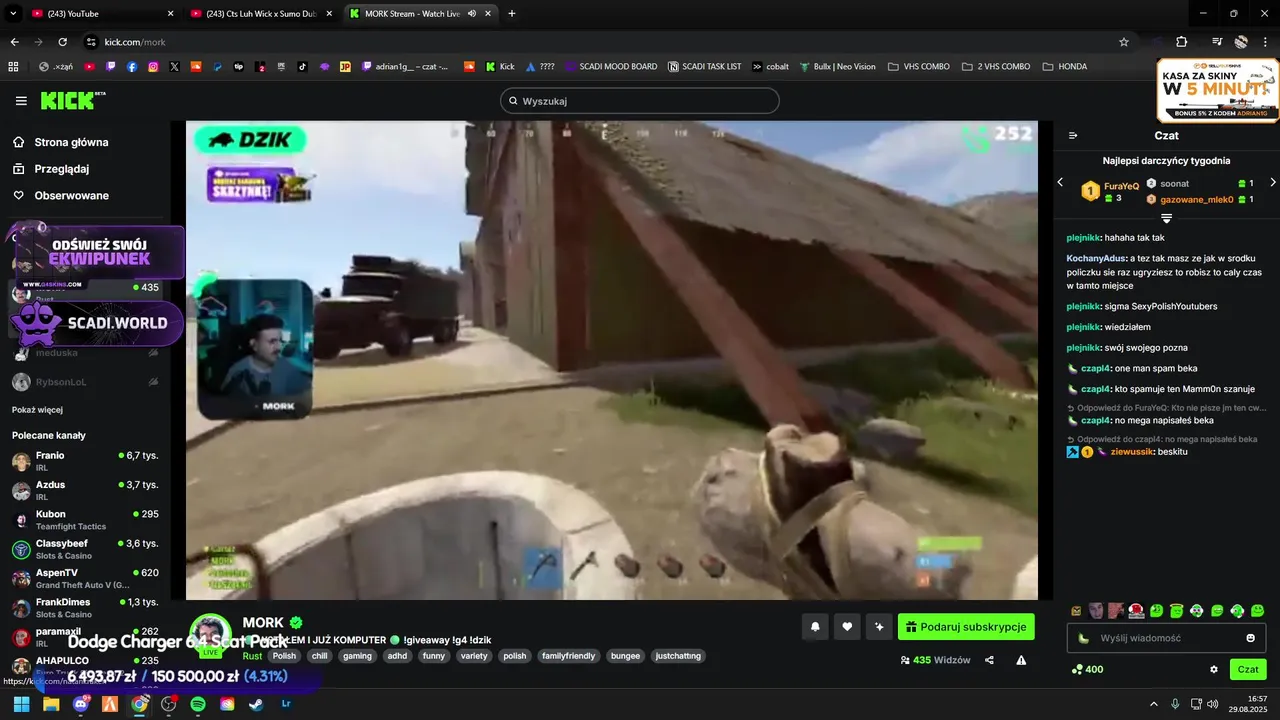The height and width of the screenshot is (720, 1280).
Task: Open the PayPal bookmark icon
Action: [217, 67]
